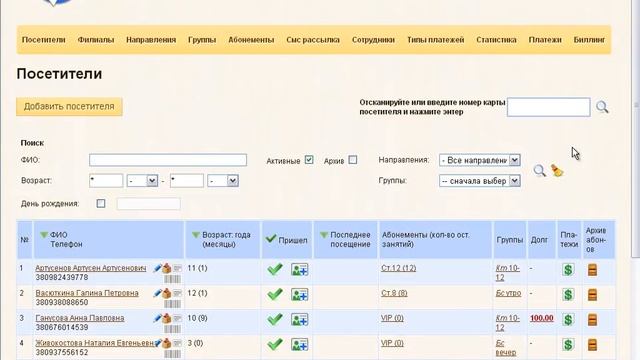Click the magnifier icon beside the card number field
This screenshot has height=360, width=640.
coord(602,107)
